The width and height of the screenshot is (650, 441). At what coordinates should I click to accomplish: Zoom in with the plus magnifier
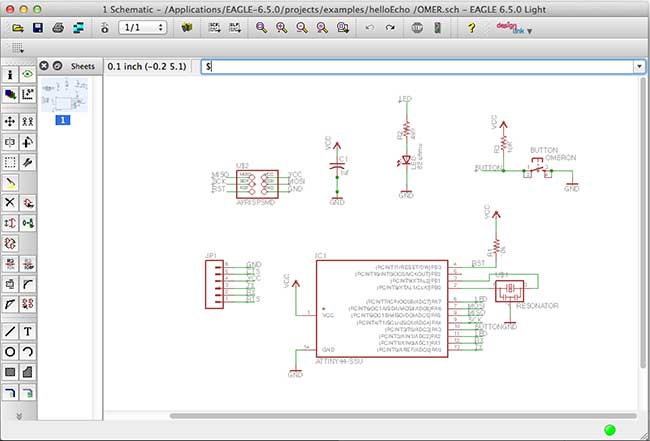pos(282,28)
